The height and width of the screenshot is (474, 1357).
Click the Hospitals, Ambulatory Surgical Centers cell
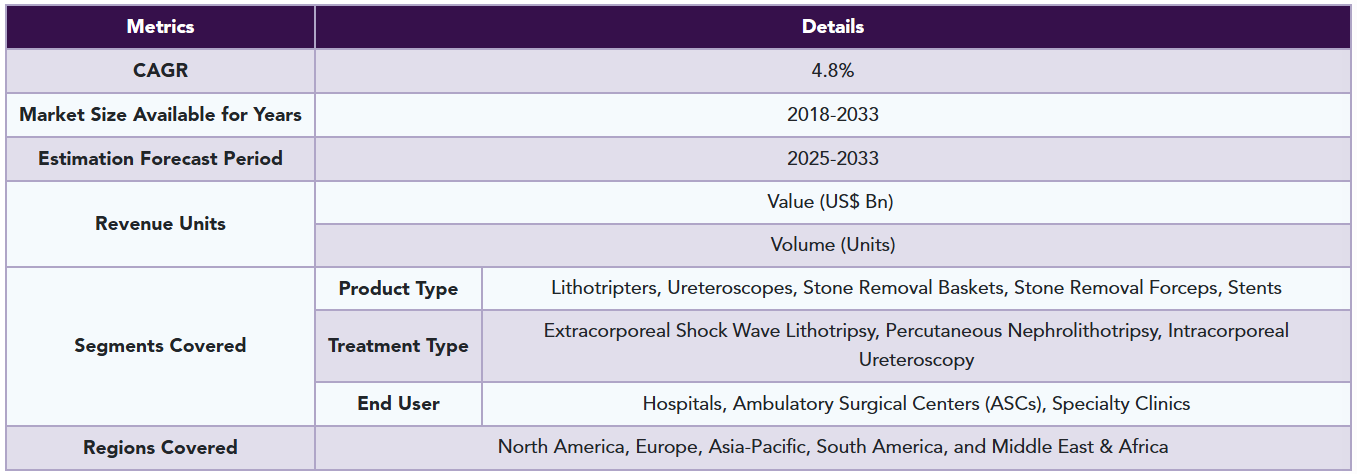[x=916, y=404]
